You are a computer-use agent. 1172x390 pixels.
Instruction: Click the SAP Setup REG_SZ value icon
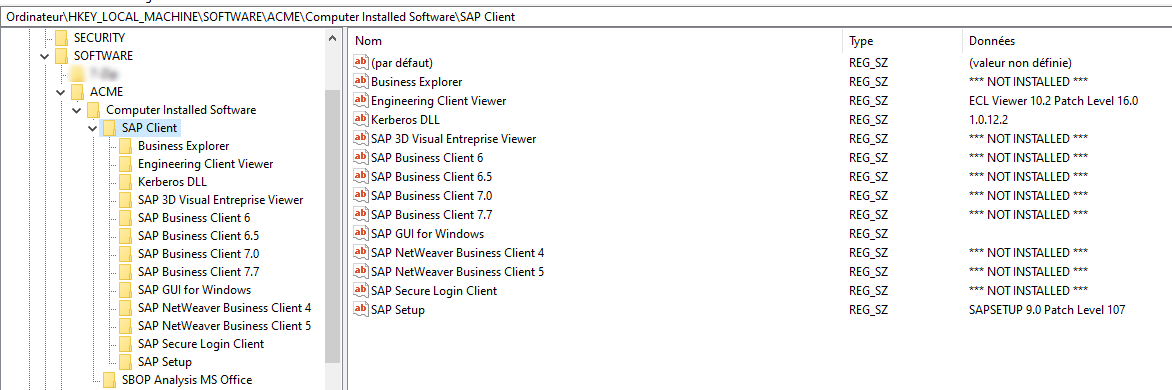(x=361, y=309)
